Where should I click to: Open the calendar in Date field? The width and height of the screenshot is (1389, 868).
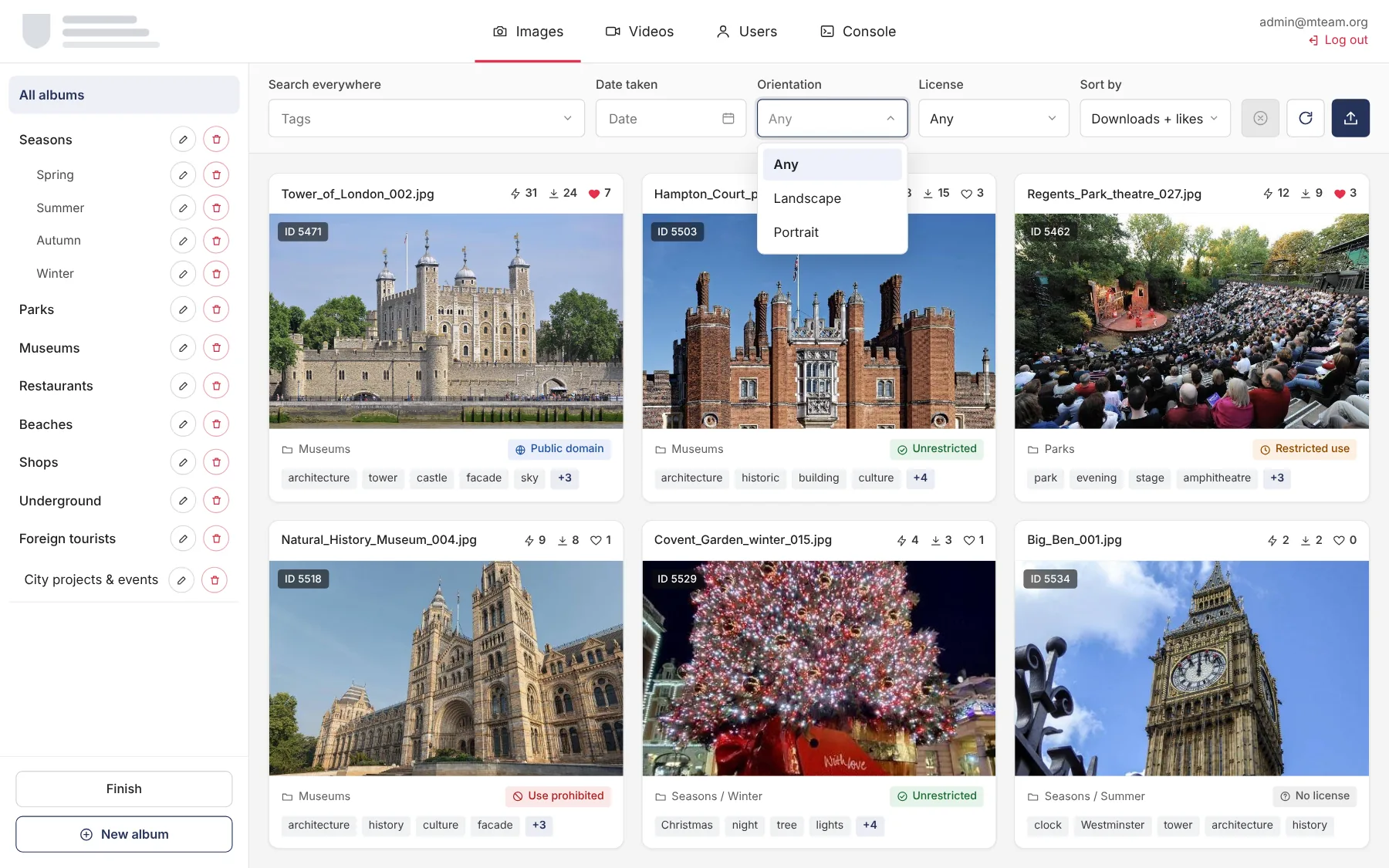point(728,118)
